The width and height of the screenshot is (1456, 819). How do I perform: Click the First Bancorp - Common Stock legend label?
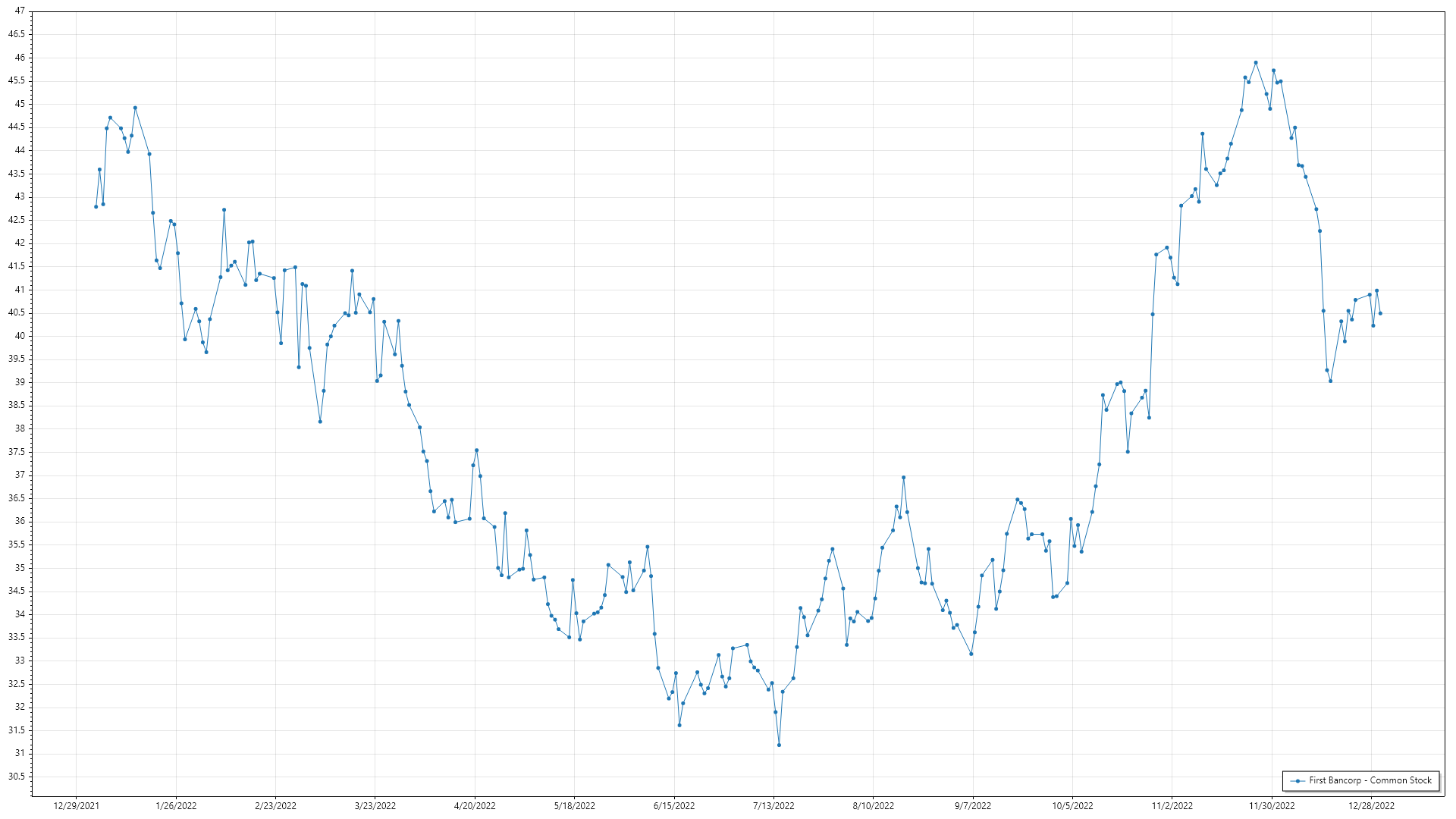point(1370,780)
